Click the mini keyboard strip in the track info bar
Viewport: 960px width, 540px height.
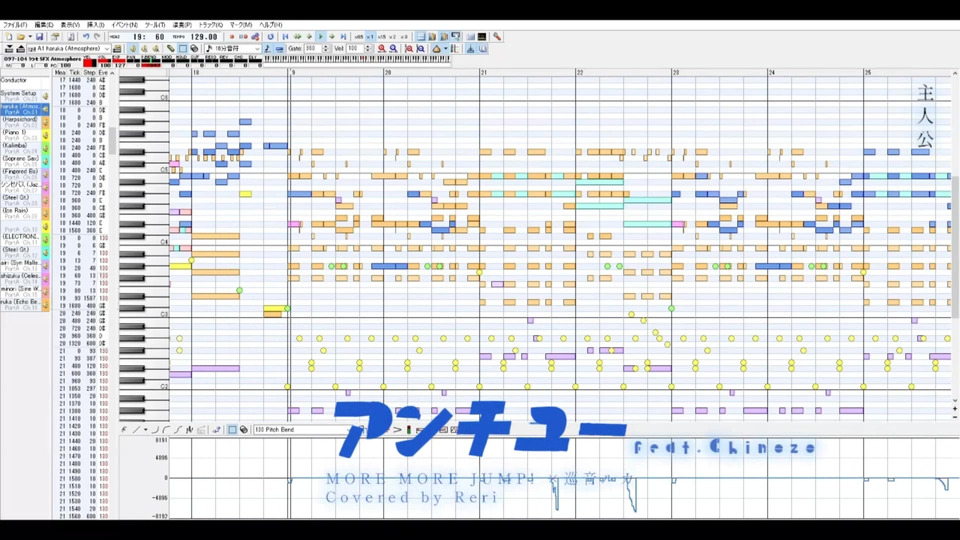[357, 59]
